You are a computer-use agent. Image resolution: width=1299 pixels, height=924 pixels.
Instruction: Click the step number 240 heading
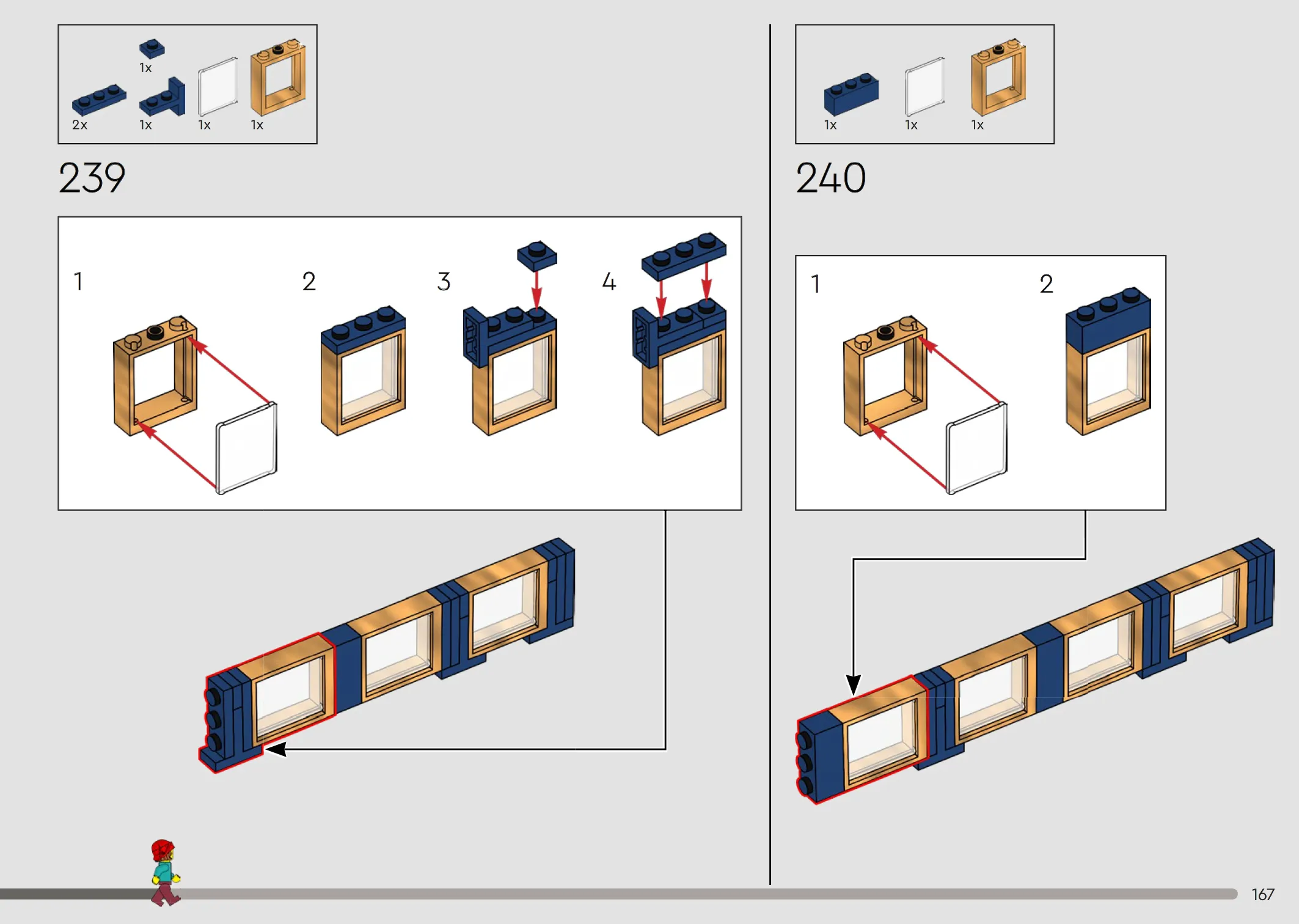(x=831, y=178)
